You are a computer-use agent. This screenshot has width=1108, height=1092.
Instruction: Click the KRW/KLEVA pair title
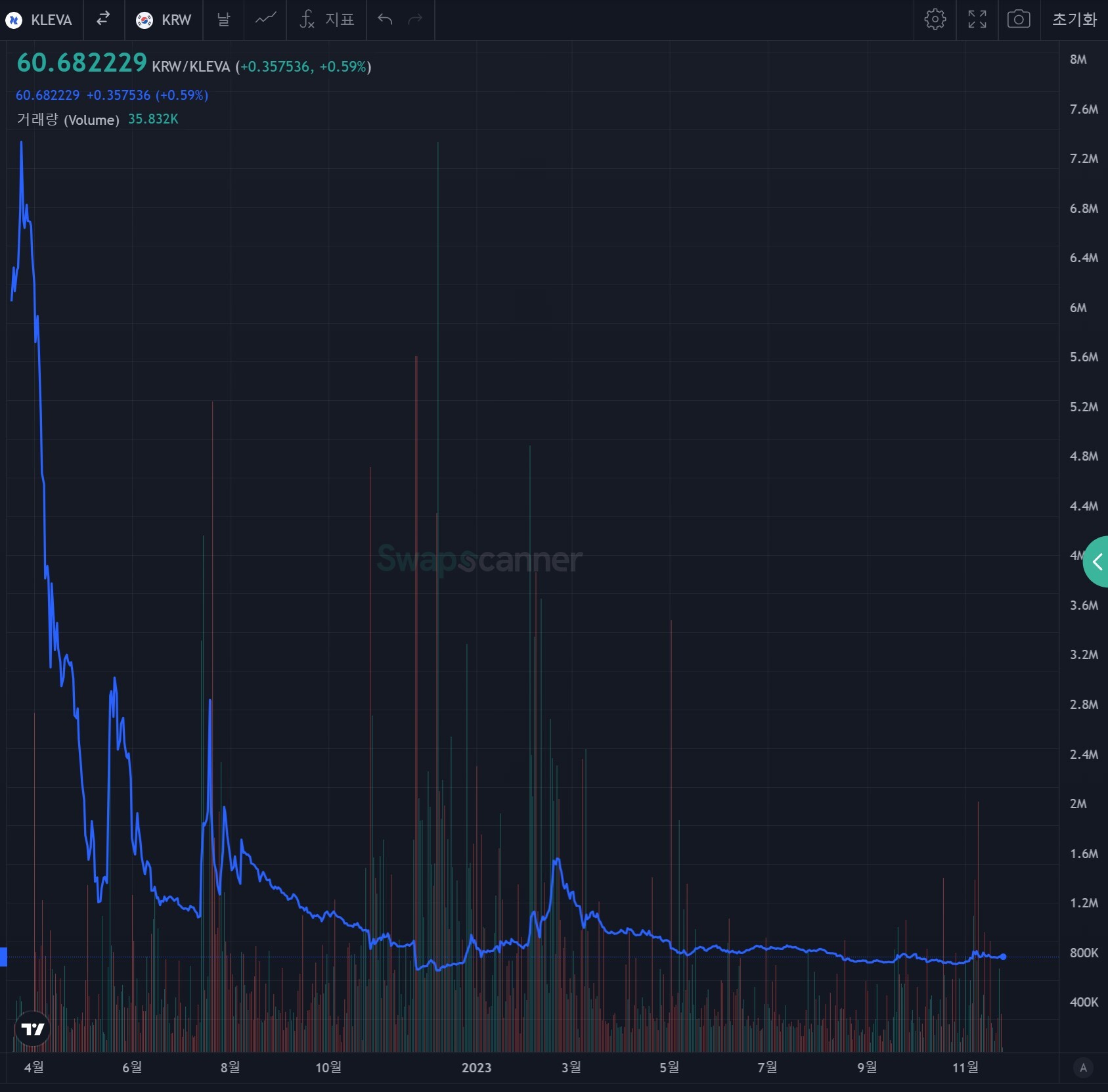(191, 67)
